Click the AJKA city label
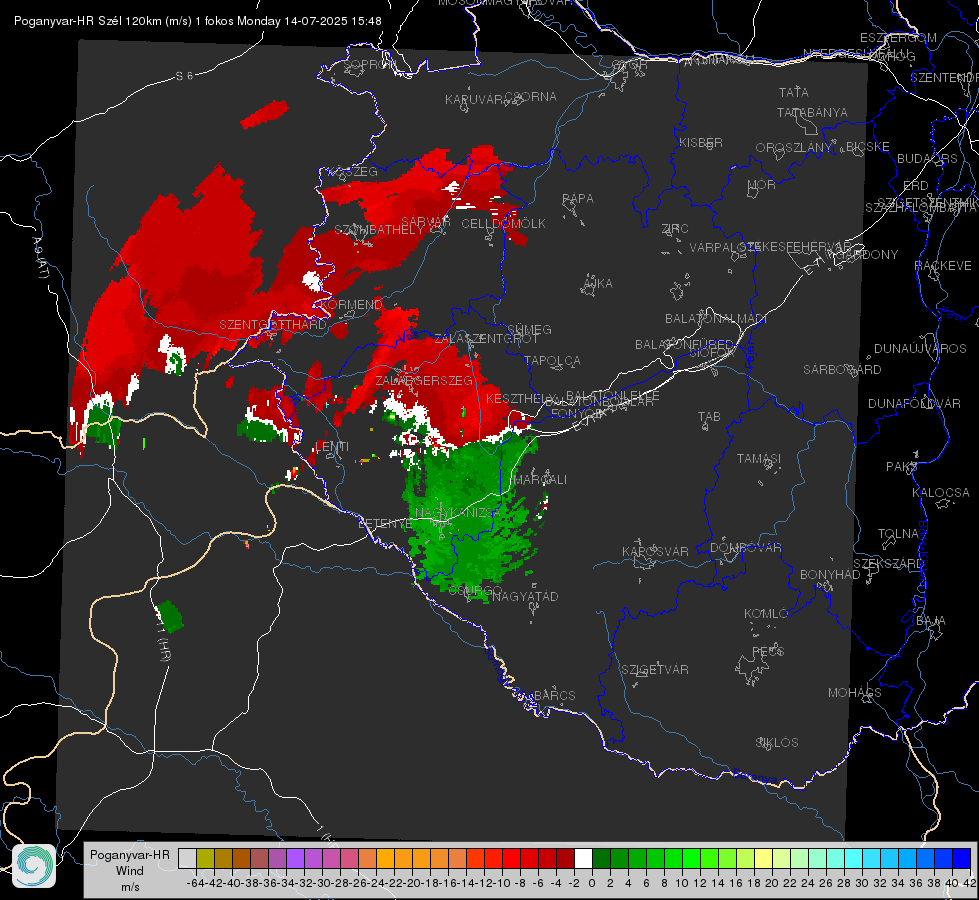The width and height of the screenshot is (979, 900). (598, 284)
